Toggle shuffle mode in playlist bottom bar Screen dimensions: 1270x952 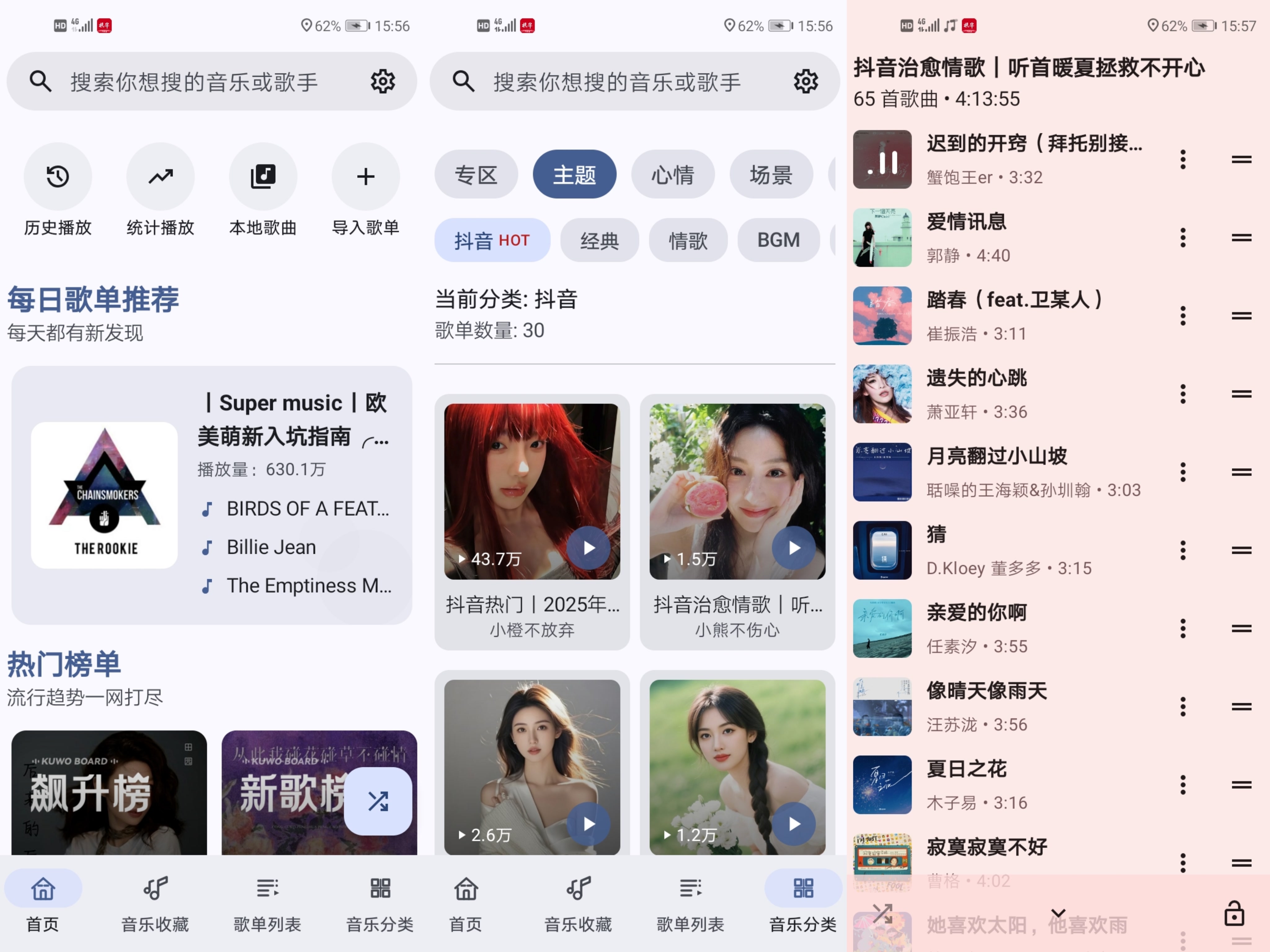[x=882, y=913]
